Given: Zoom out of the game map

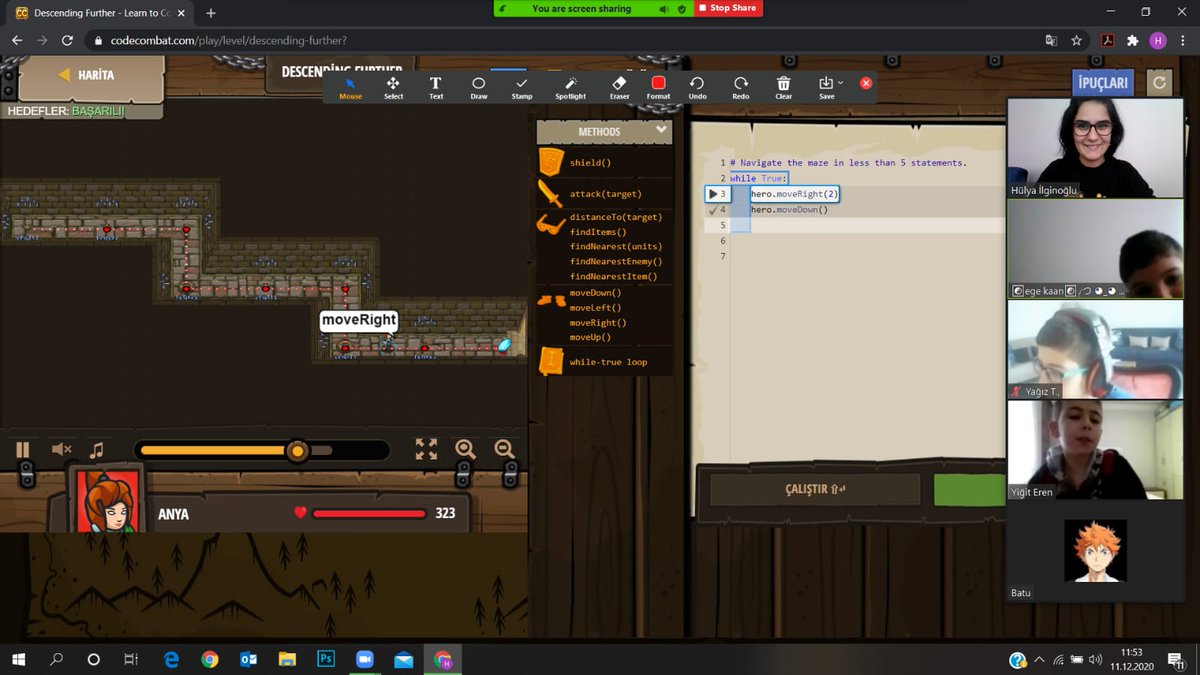Looking at the screenshot, I should (x=504, y=450).
